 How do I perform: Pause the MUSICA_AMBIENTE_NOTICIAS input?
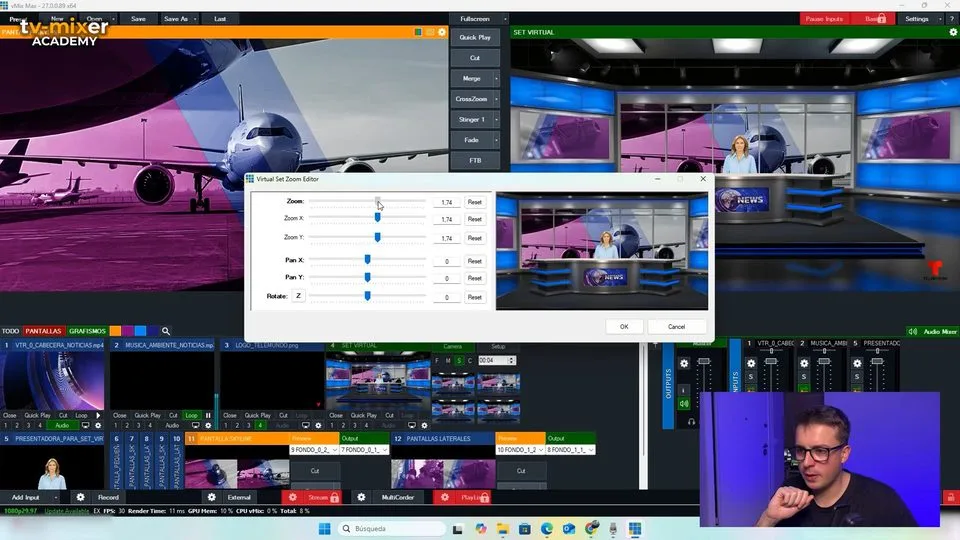click(208, 415)
